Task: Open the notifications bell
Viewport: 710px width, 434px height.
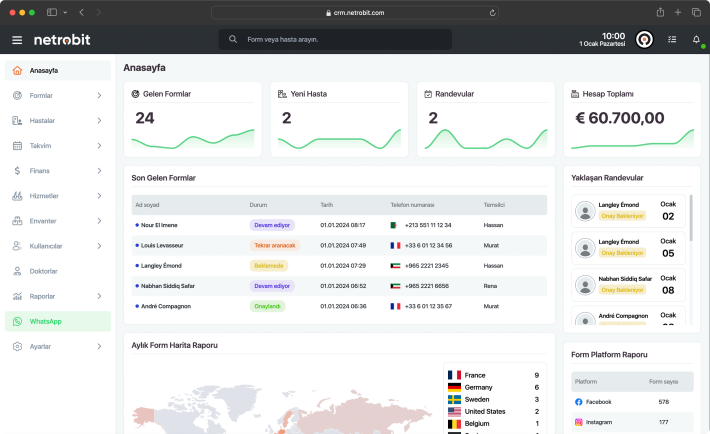Action: pos(696,40)
